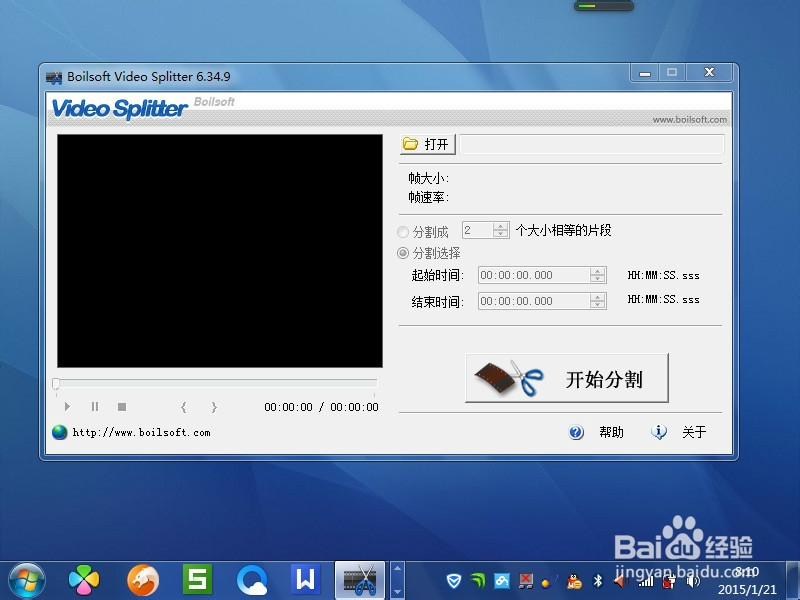Click the seek slider track under the video

[x=215, y=382]
